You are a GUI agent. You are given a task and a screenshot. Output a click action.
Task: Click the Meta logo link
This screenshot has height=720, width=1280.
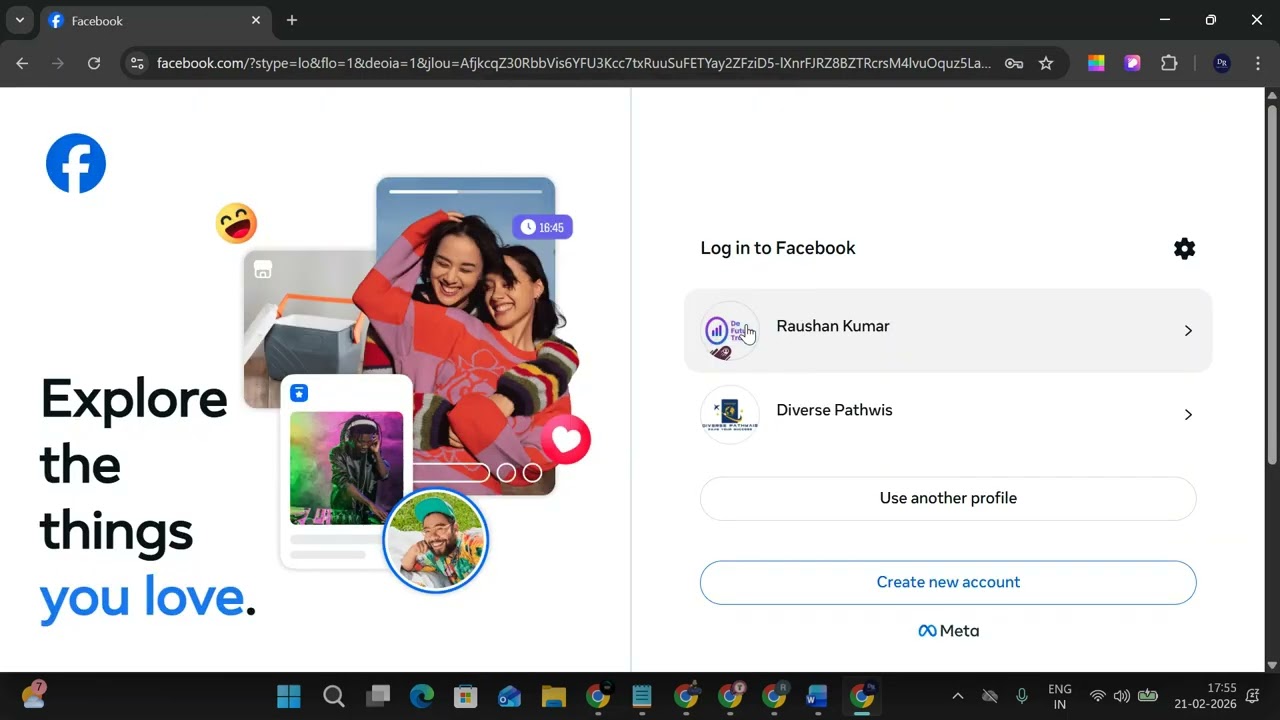(948, 631)
